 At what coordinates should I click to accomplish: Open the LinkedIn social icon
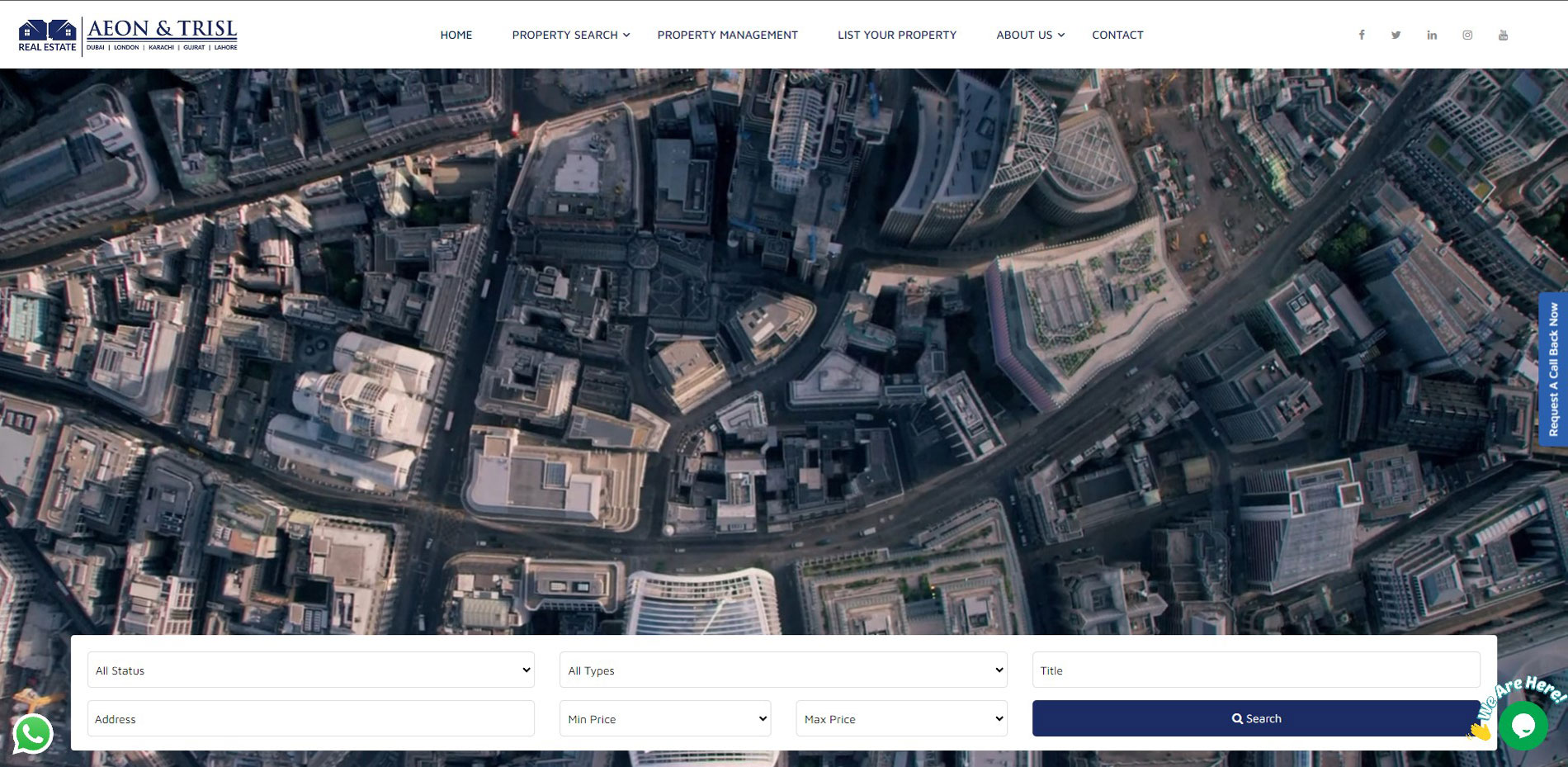[1432, 35]
